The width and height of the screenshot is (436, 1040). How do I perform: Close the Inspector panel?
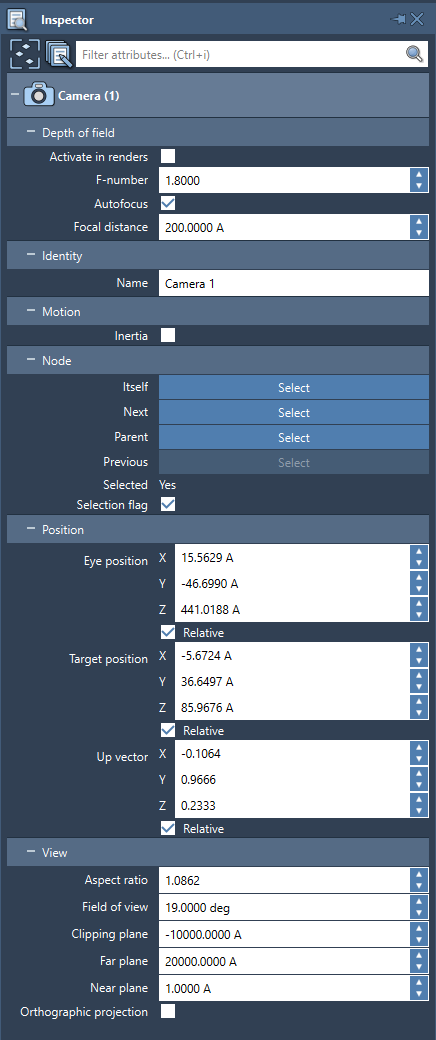417,19
